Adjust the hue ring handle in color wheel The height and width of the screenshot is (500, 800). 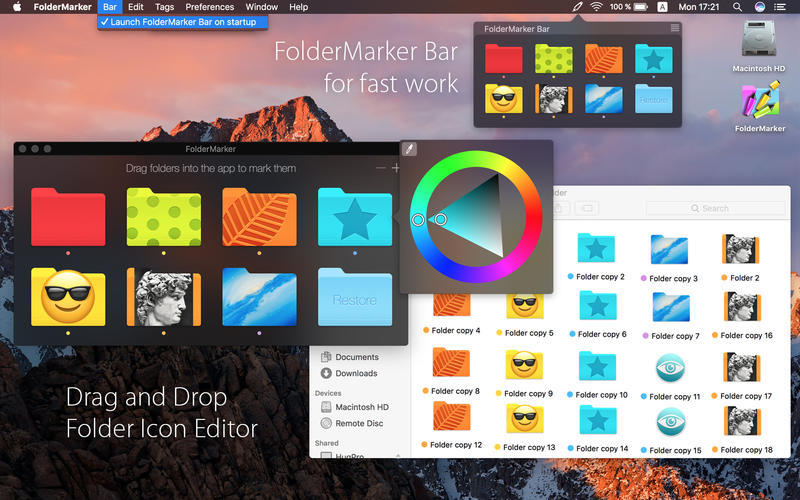pyautogui.click(x=418, y=219)
